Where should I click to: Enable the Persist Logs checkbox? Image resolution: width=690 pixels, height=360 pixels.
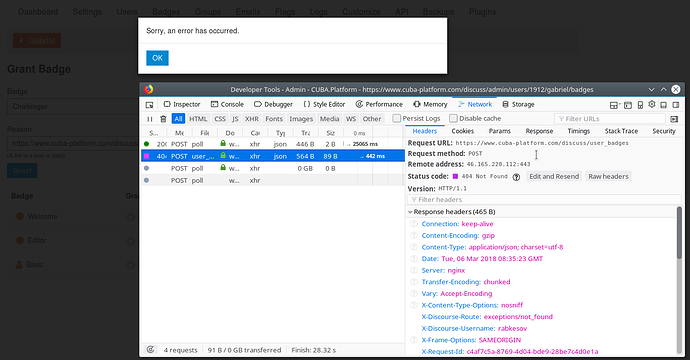coord(396,118)
